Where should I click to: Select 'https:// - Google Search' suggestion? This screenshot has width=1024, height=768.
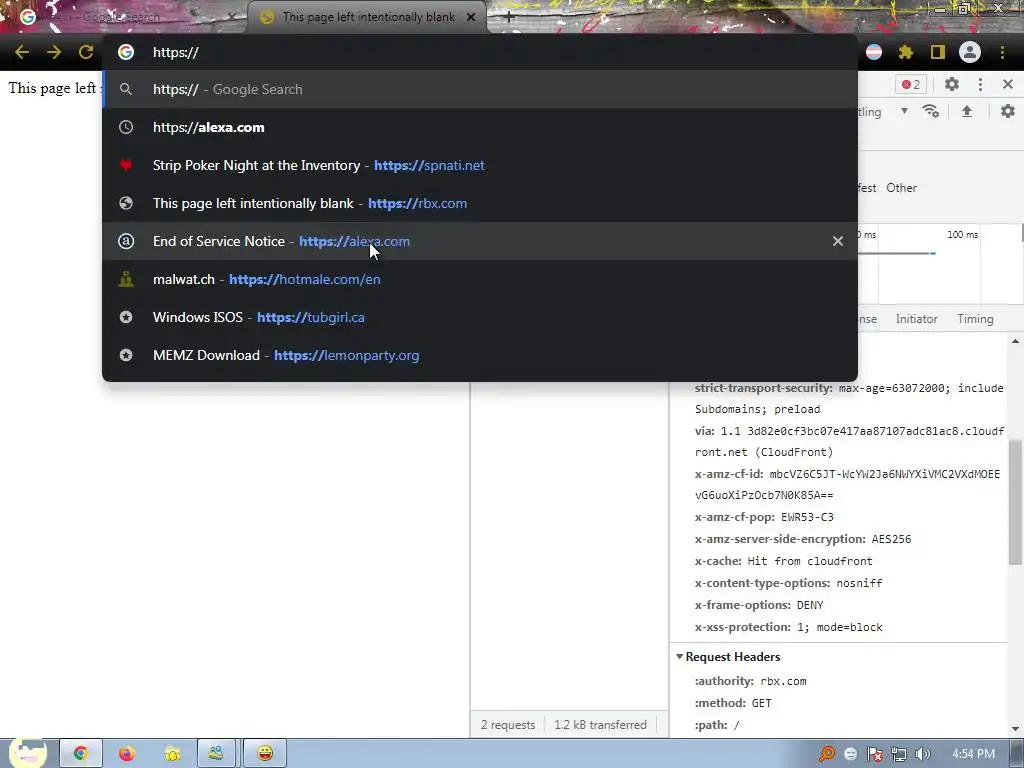click(480, 89)
